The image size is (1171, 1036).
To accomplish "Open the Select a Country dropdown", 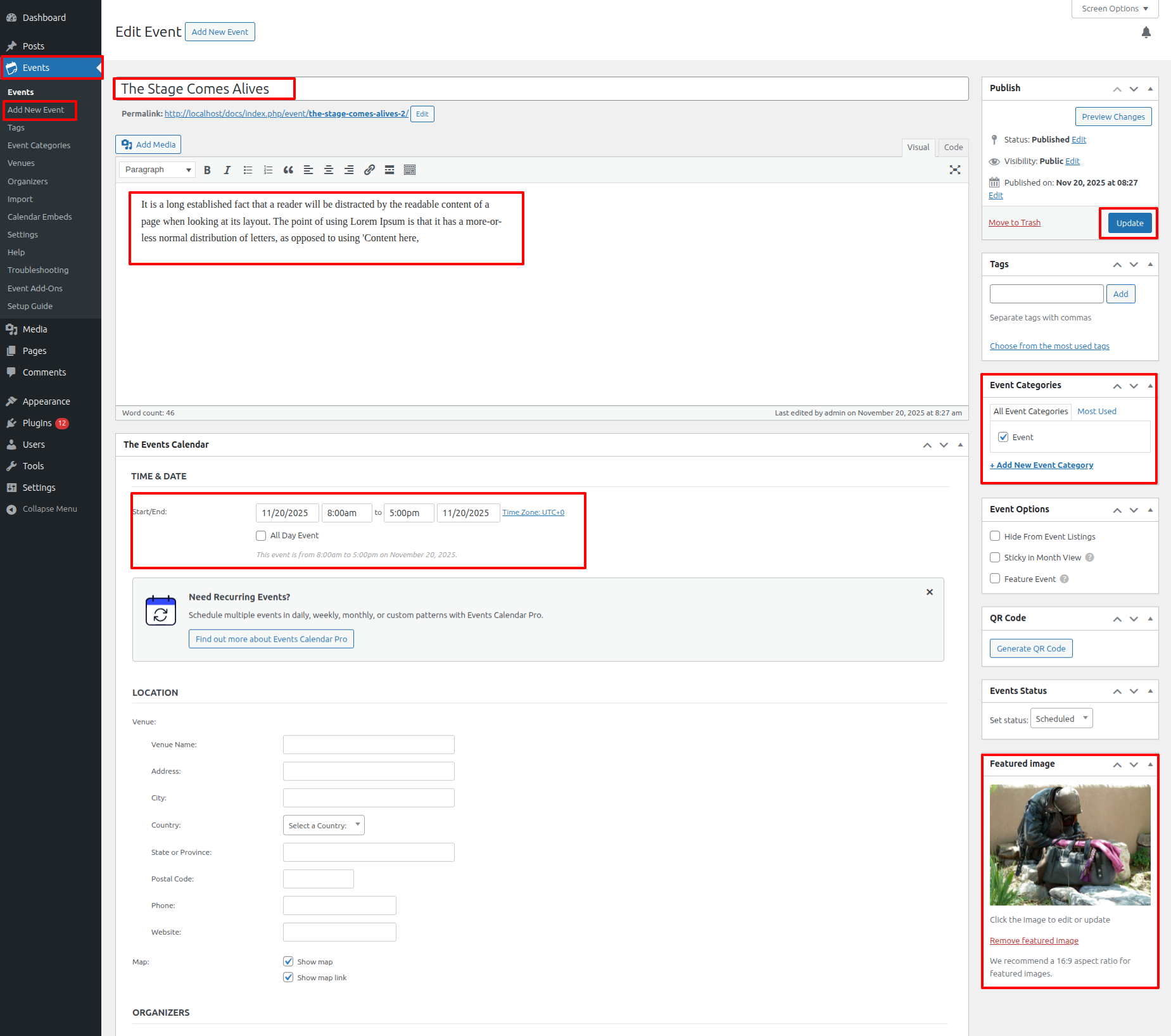I will 324,825.
